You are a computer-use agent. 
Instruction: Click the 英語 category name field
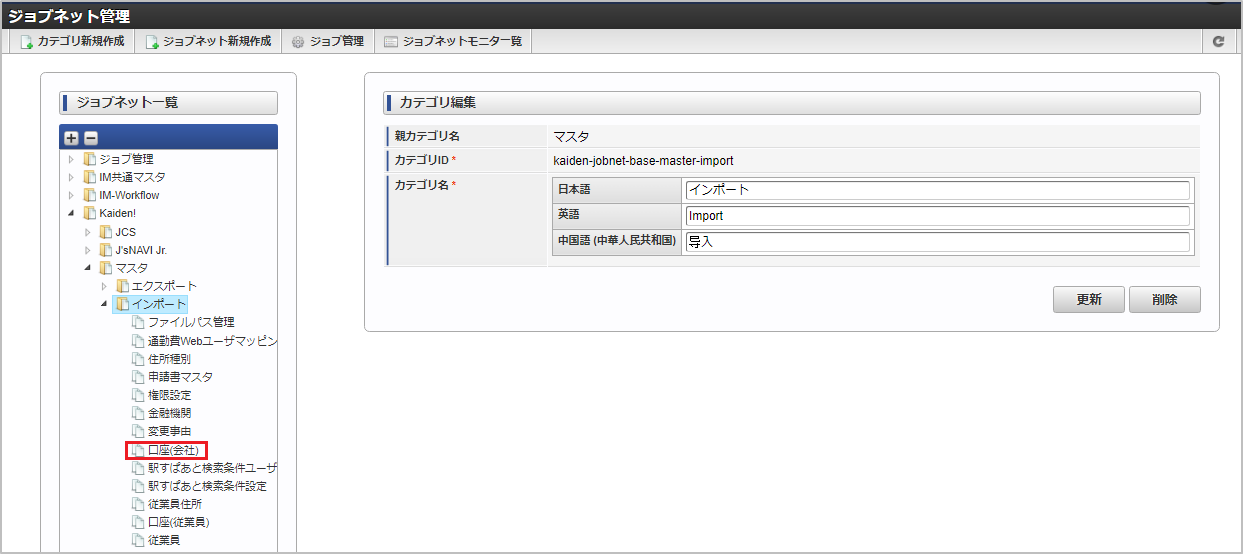click(937, 216)
